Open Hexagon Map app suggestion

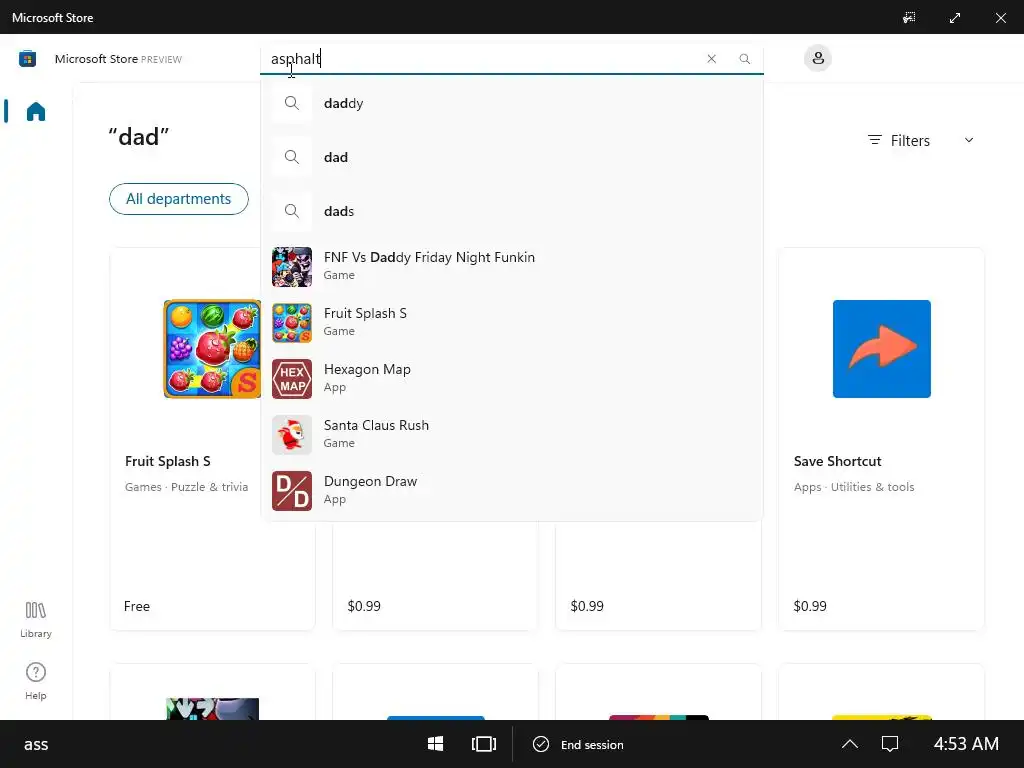[511, 378]
